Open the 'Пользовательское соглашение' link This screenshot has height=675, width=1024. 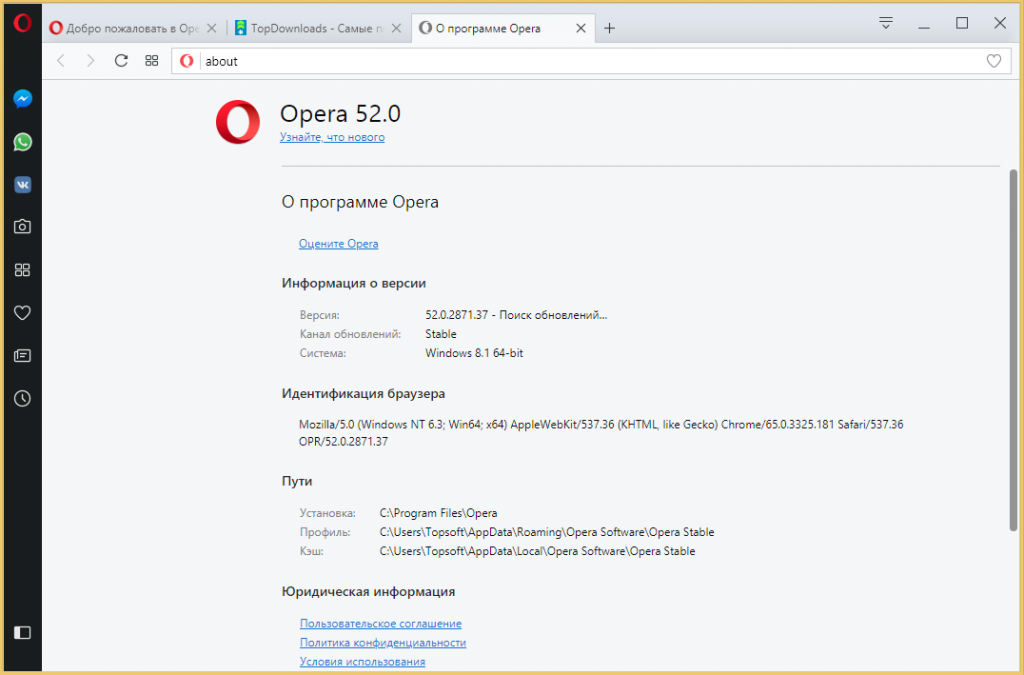coord(381,623)
